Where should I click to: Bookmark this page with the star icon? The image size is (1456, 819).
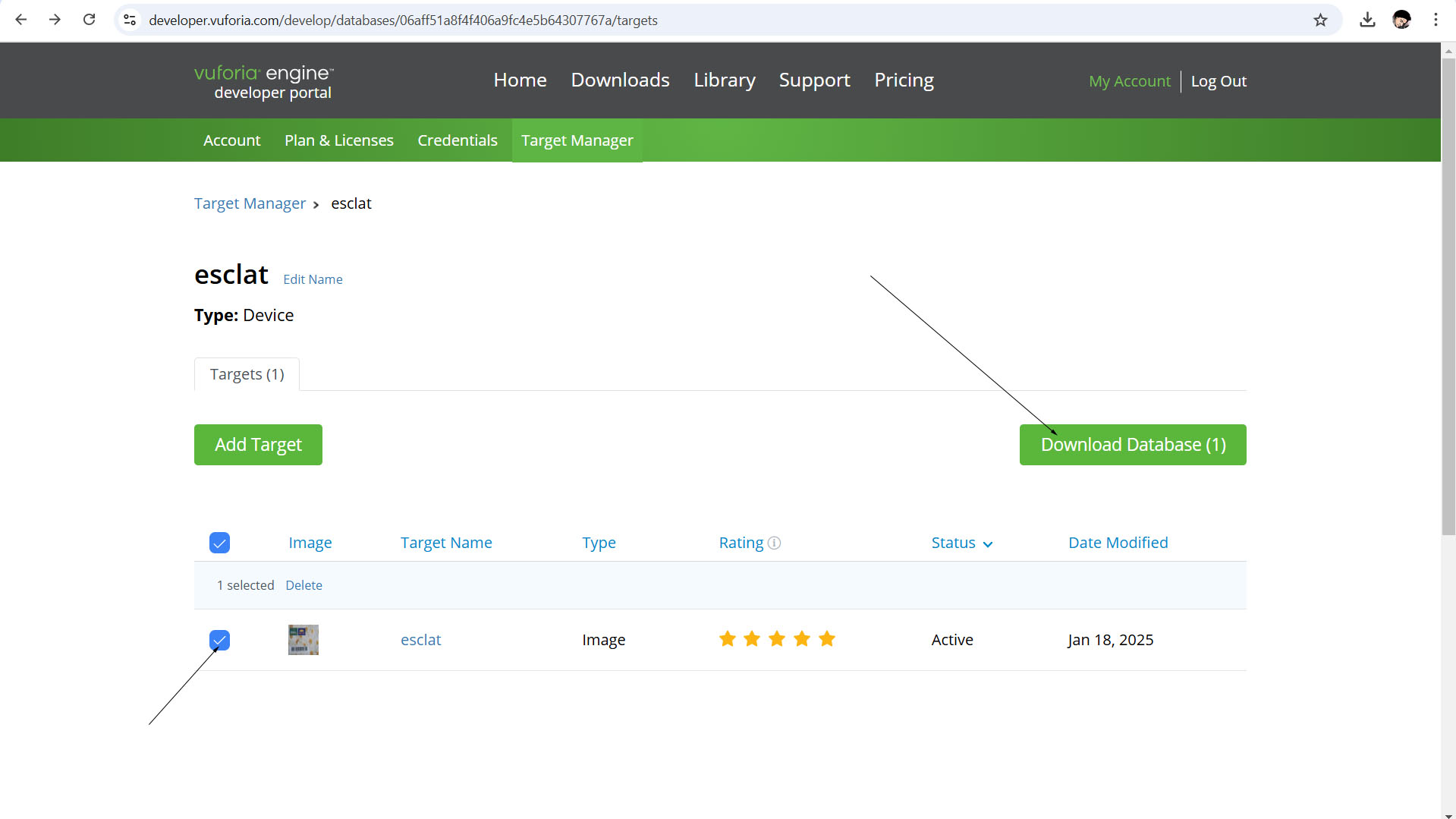pyautogui.click(x=1320, y=20)
